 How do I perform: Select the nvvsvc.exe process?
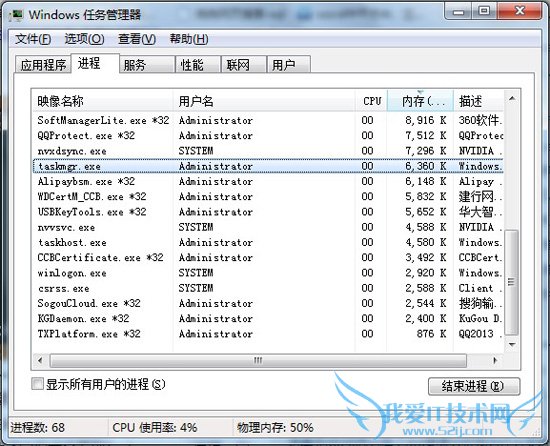coord(269,227)
